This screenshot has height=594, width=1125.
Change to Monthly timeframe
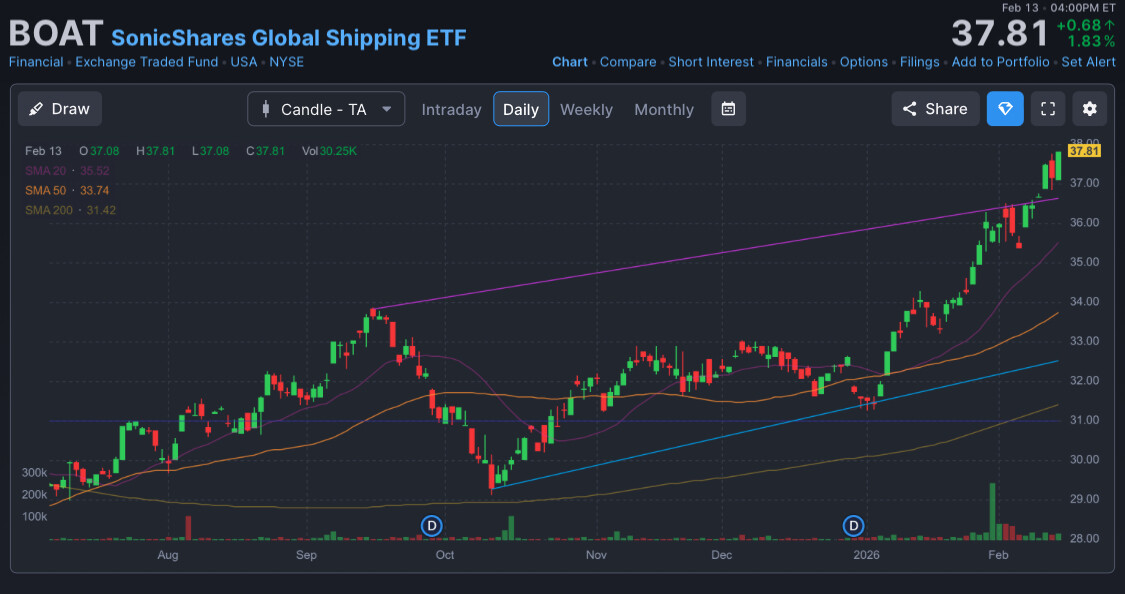[663, 109]
